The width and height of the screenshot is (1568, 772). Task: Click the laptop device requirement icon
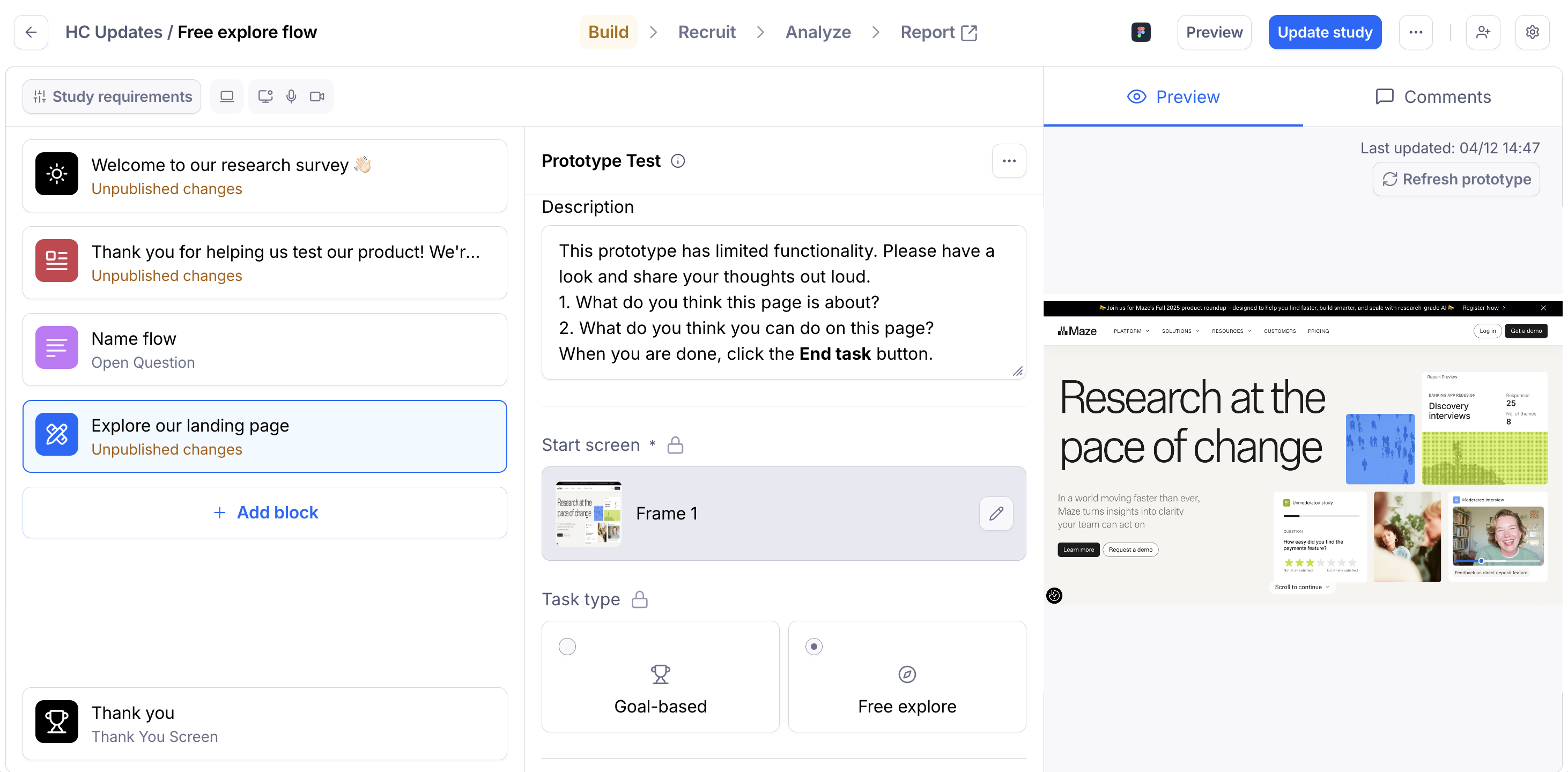pyautogui.click(x=226, y=96)
